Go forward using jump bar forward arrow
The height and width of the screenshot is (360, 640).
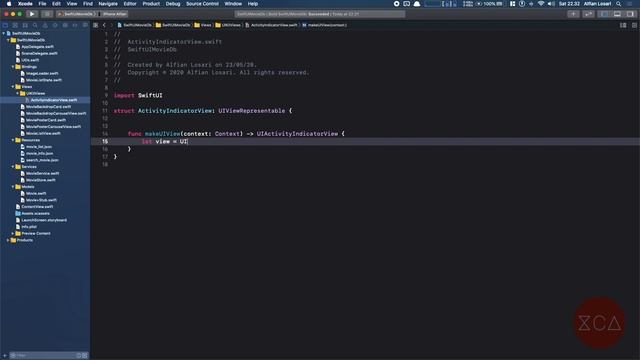(x=111, y=25)
